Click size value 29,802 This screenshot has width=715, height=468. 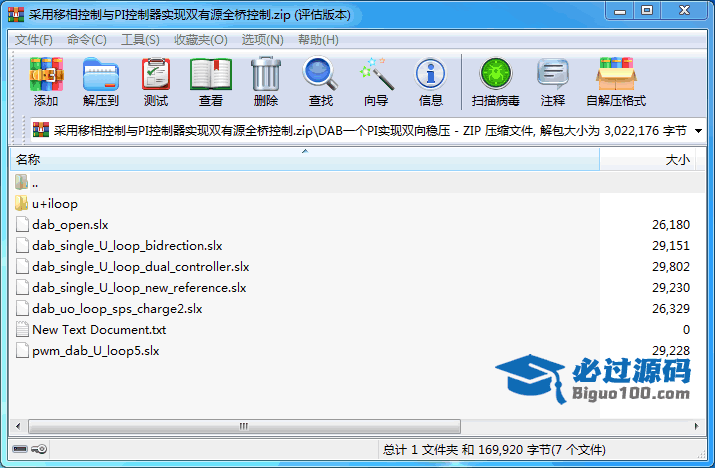pos(671,266)
